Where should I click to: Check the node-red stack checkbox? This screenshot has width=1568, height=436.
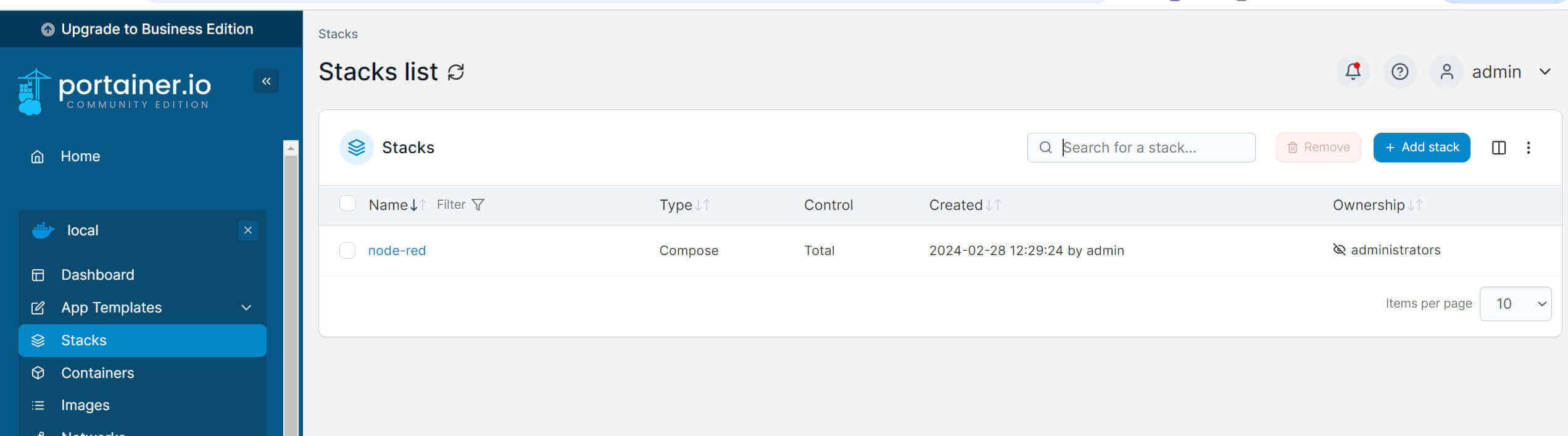coord(347,250)
